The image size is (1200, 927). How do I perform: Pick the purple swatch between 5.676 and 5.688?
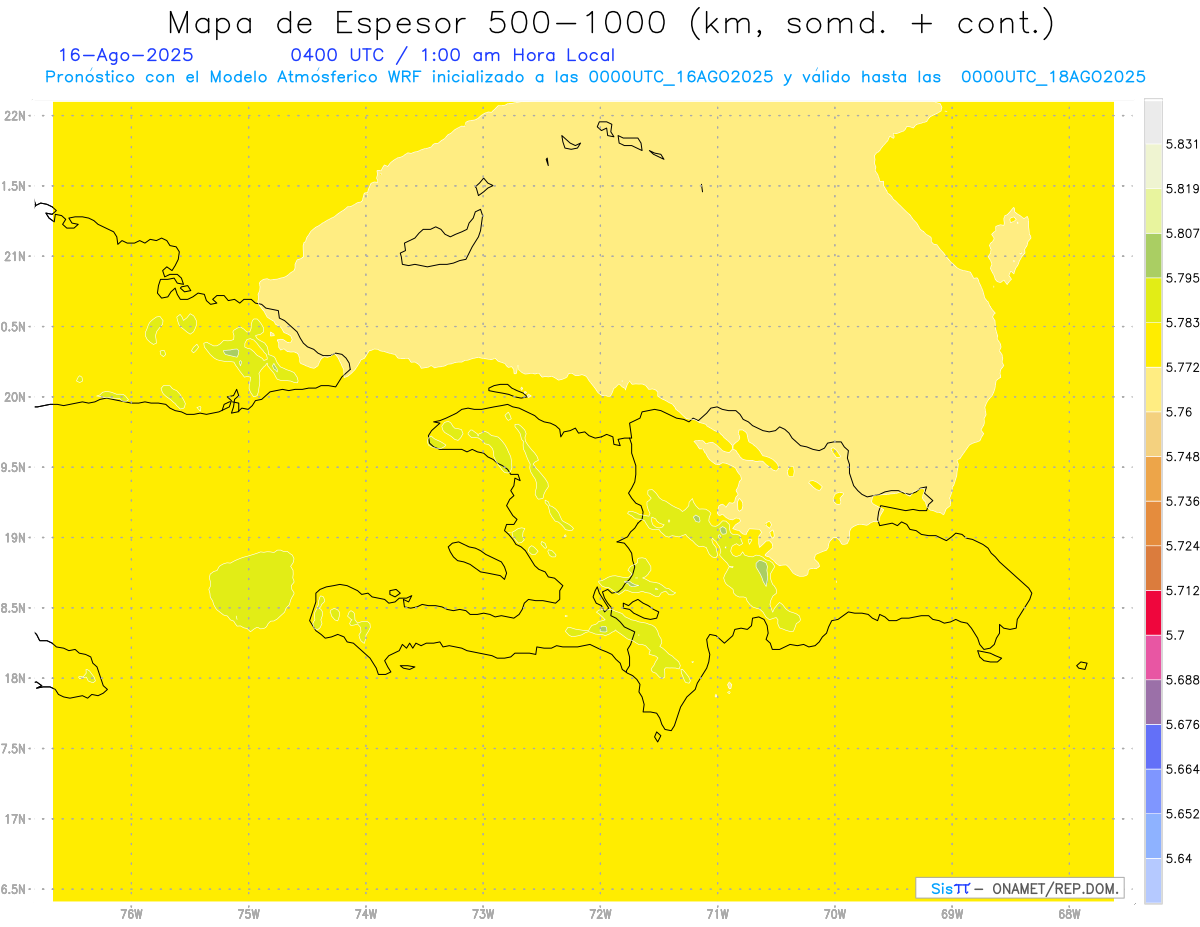[x=1153, y=702]
